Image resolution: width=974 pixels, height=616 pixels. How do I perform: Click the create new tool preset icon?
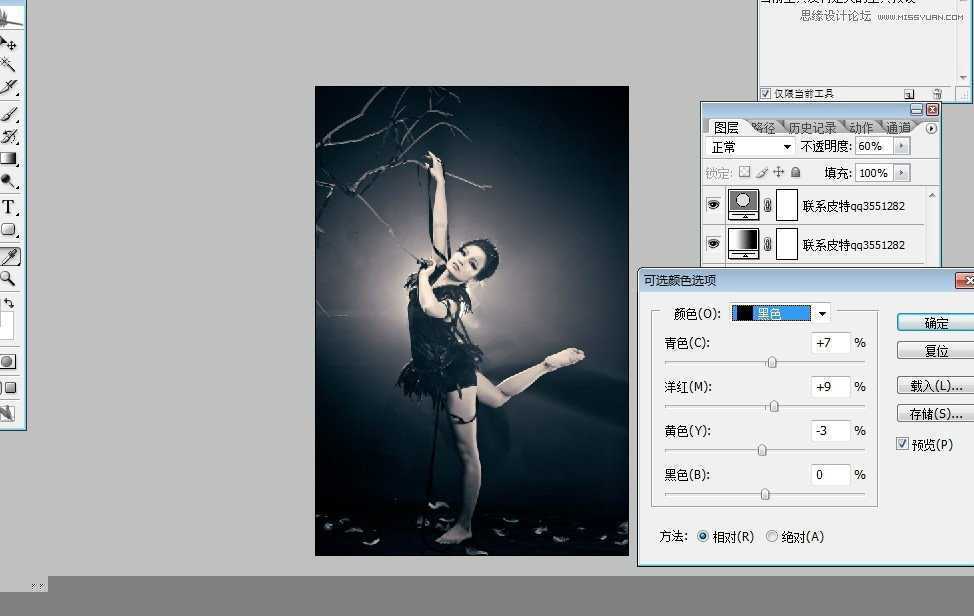[x=909, y=94]
